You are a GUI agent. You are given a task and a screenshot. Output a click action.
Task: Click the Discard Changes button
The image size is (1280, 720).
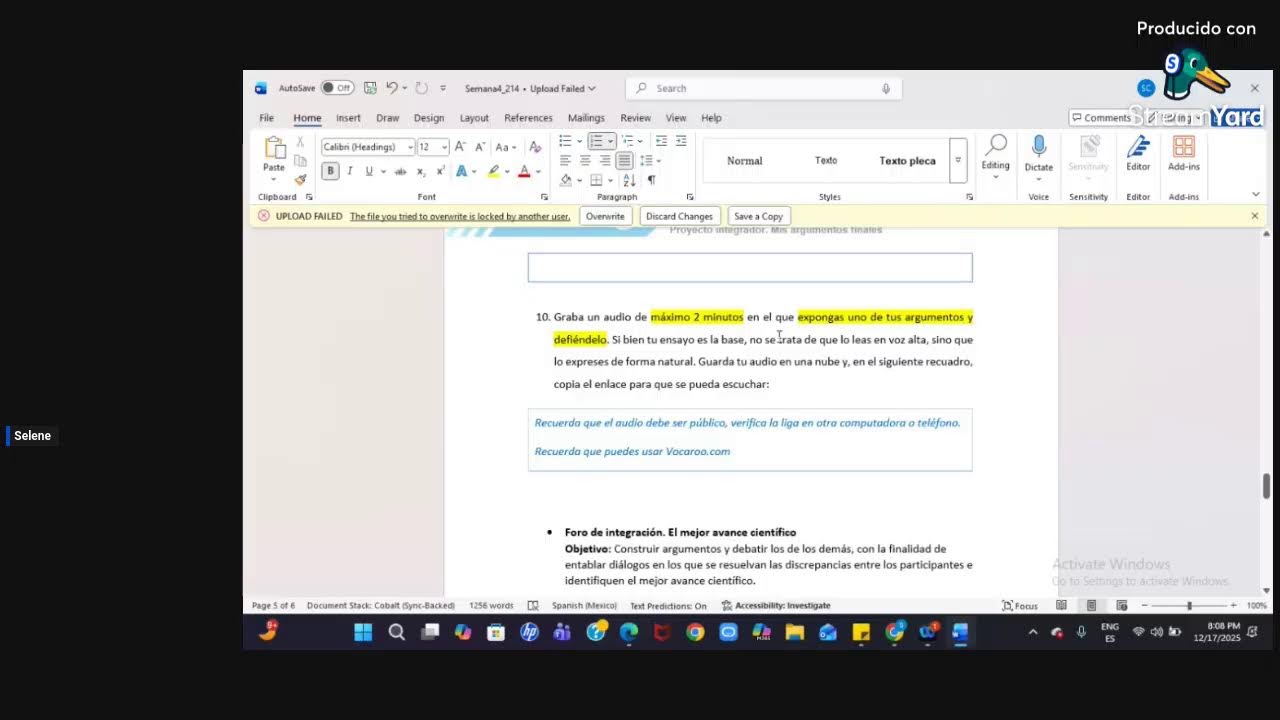coord(679,216)
